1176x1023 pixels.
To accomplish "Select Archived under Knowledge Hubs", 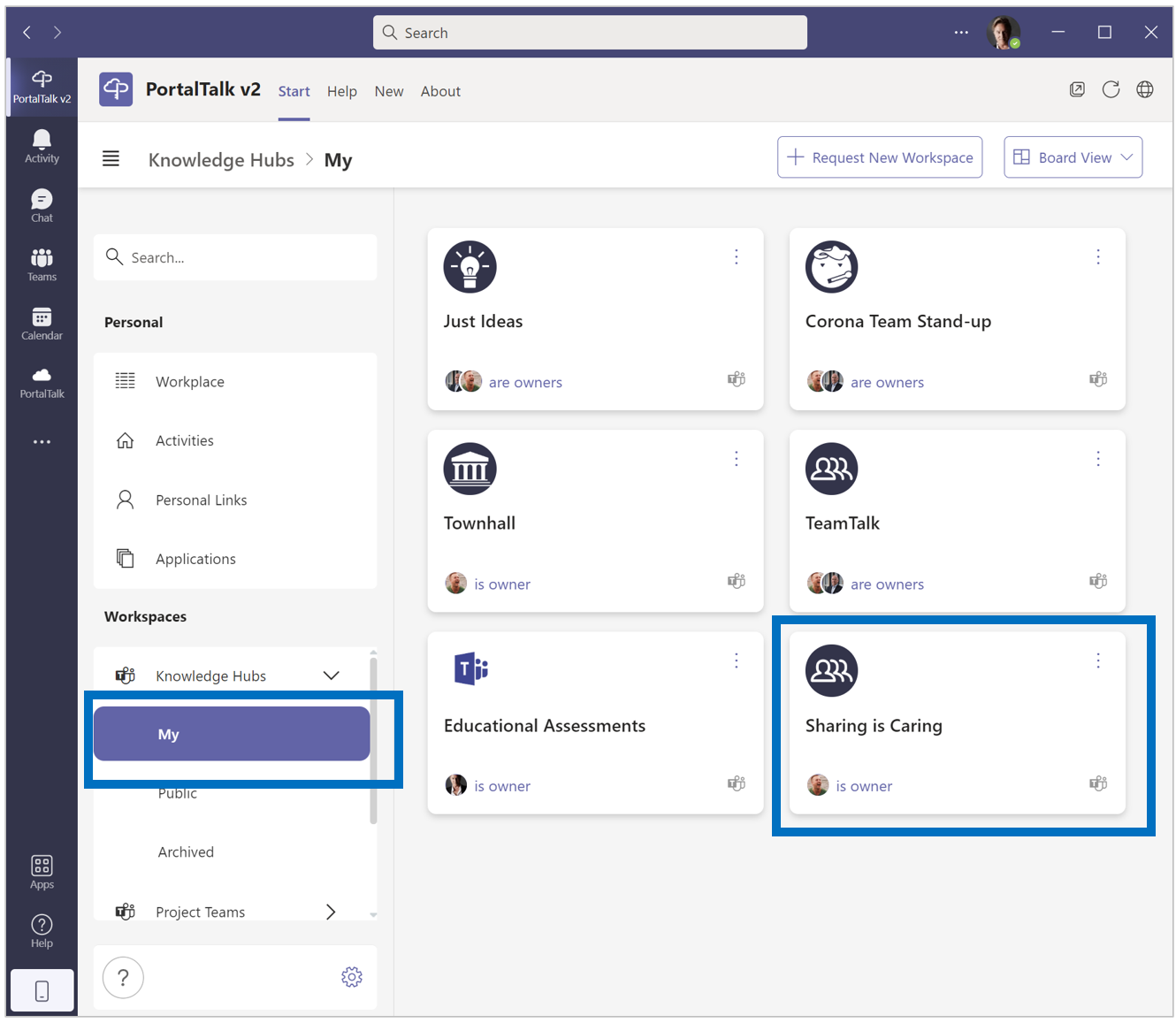I will tap(186, 852).
